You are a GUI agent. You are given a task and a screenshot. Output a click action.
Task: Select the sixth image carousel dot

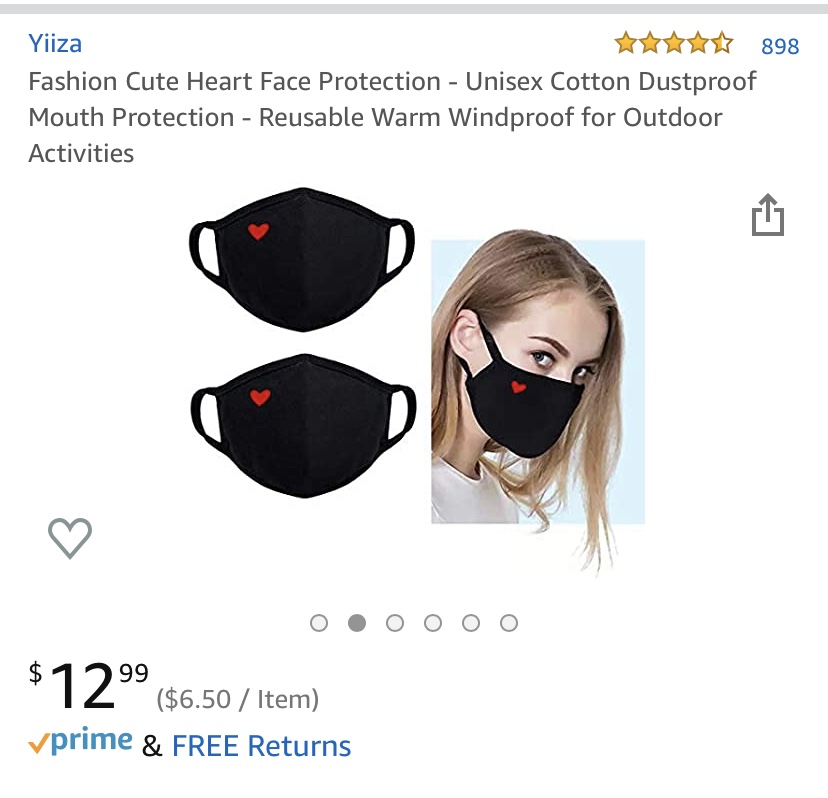click(x=509, y=623)
